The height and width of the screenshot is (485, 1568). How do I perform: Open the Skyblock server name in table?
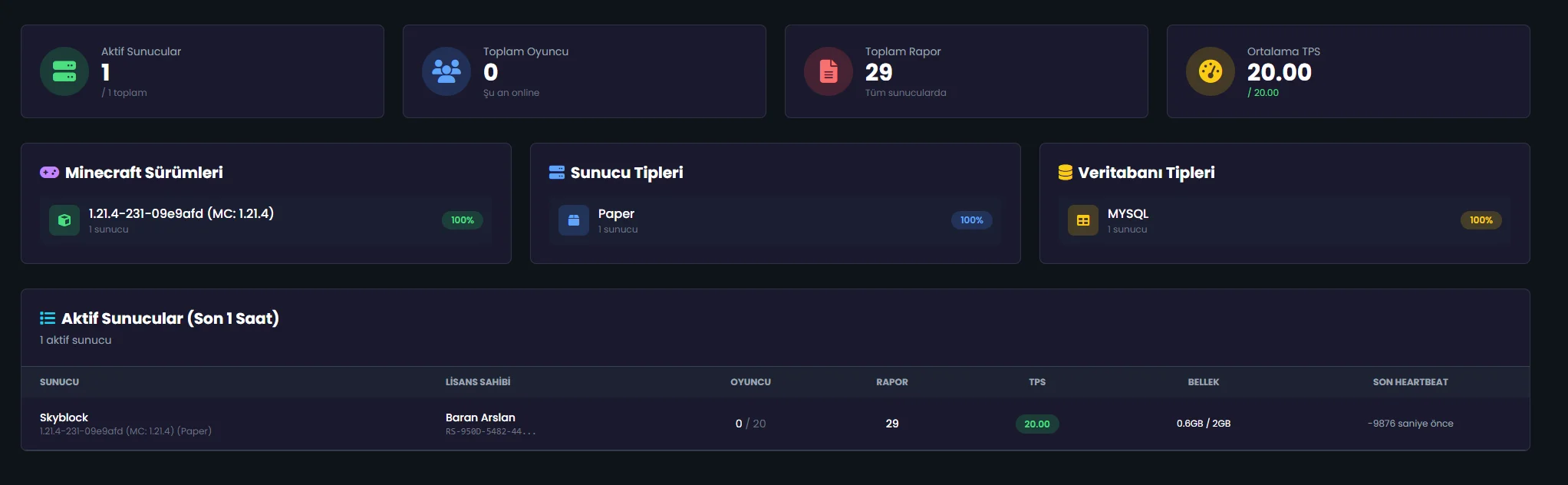click(64, 417)
